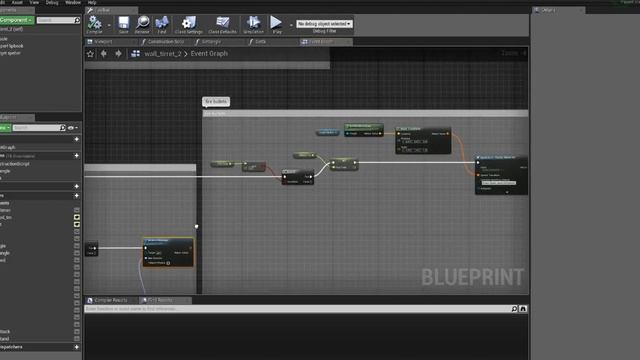Viewport: 640px width, 360px height.
Task: Select wall_turret_2 (self) in Components
Action: pos(11,29)
